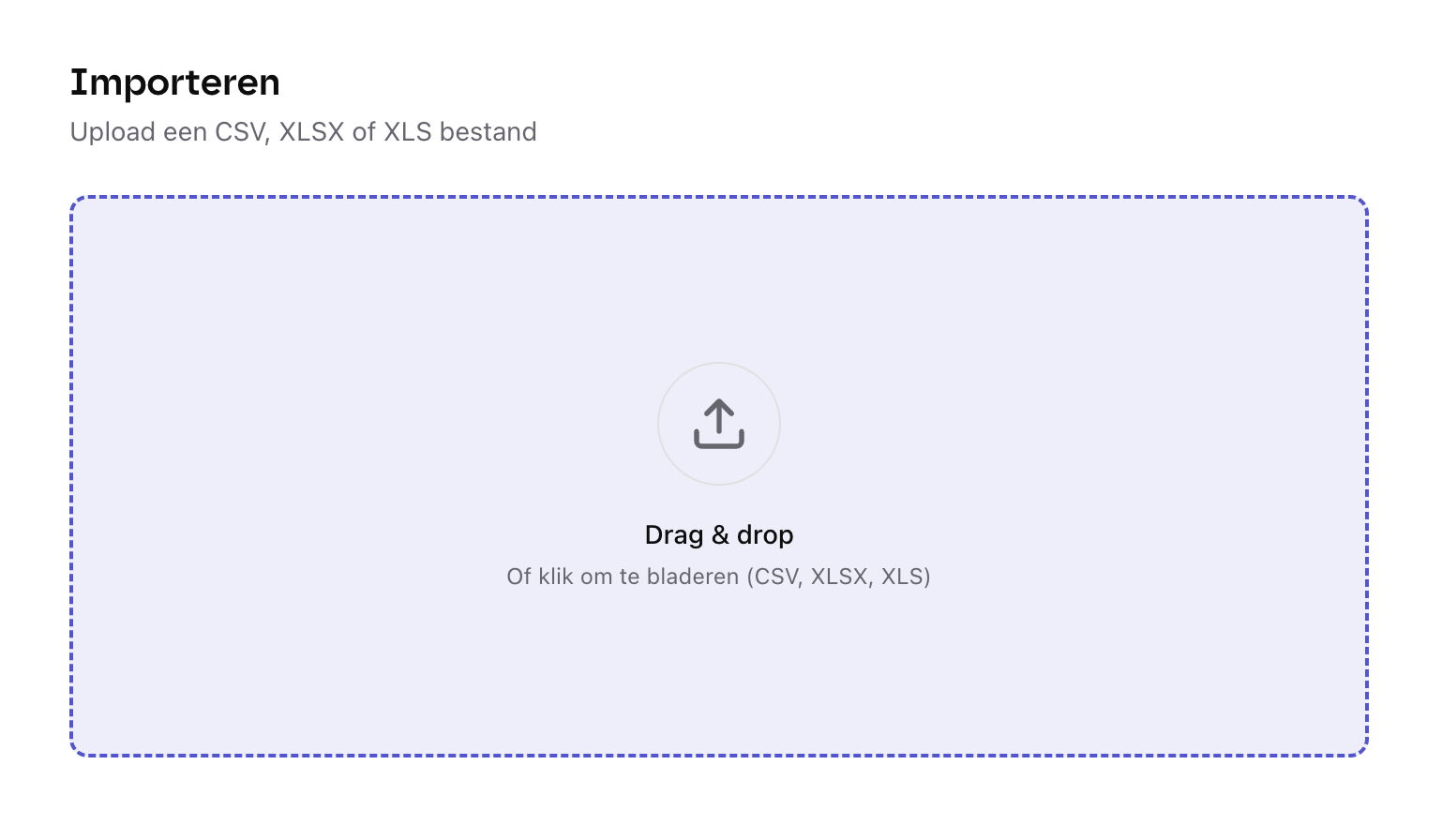Click the word "drop" in the dropzone title

click(765, 535)
